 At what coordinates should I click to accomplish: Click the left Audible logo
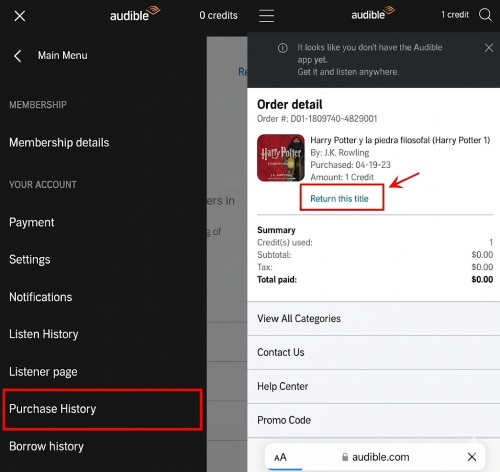click(135, 14)
